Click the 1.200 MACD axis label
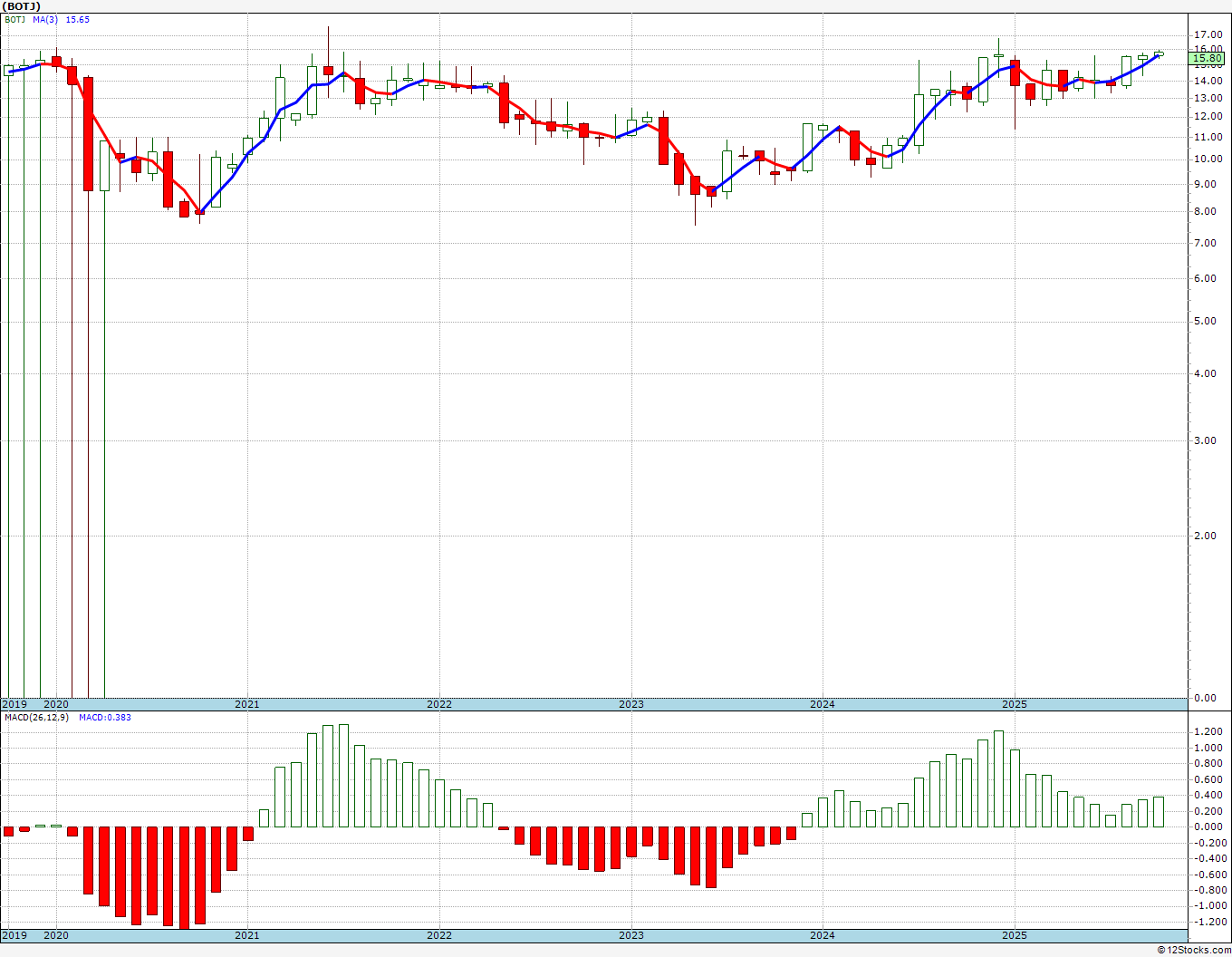 pos(1208,731)
